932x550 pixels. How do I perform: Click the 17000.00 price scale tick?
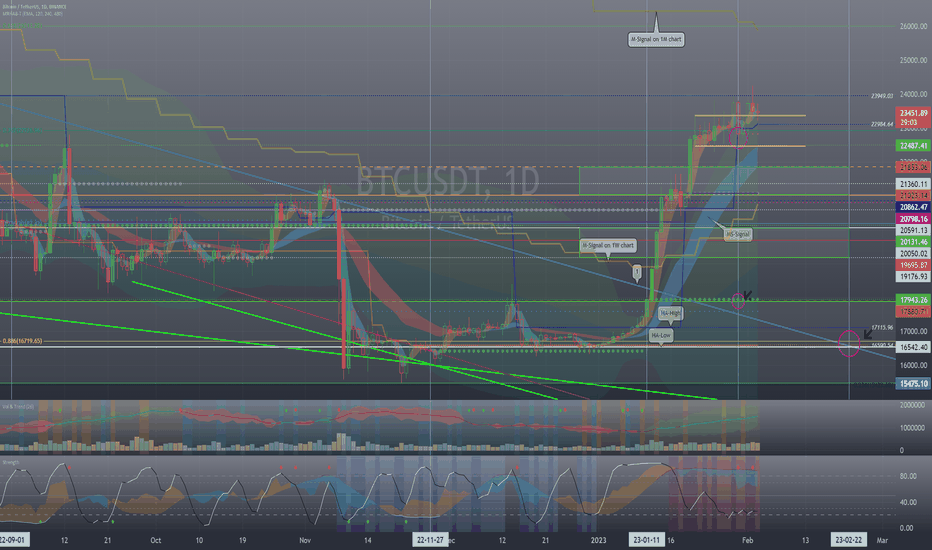coord(914,331)
